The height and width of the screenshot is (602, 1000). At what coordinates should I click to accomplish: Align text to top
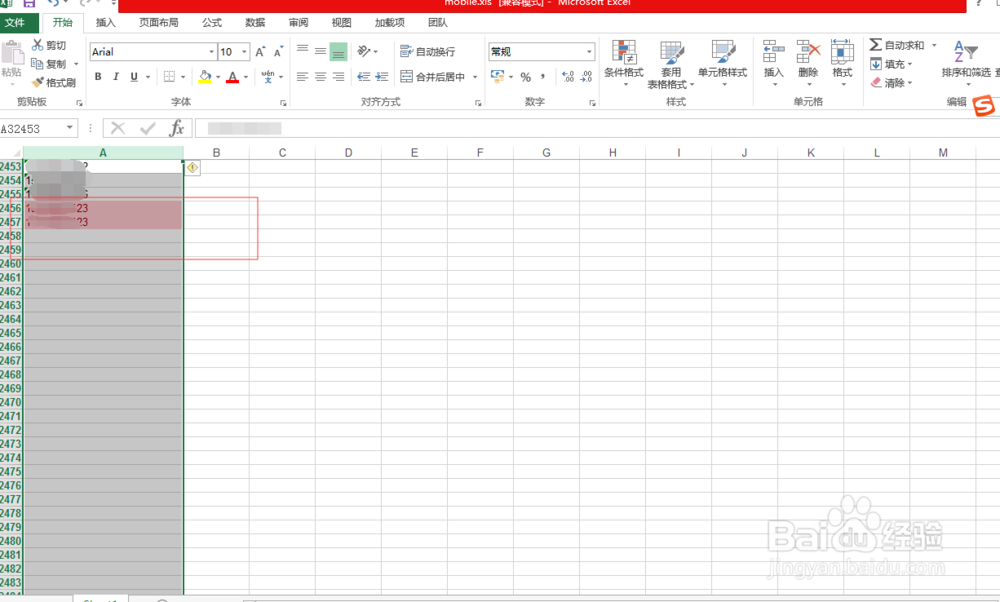302,51
